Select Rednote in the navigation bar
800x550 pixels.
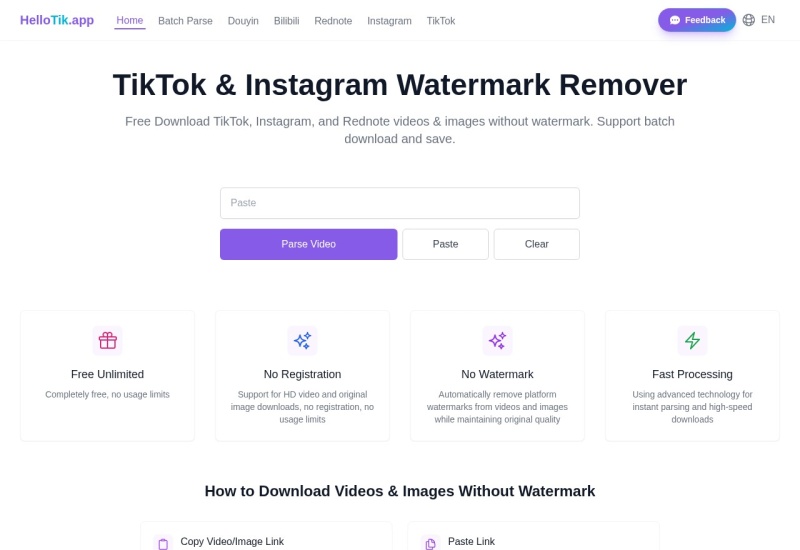333,21
